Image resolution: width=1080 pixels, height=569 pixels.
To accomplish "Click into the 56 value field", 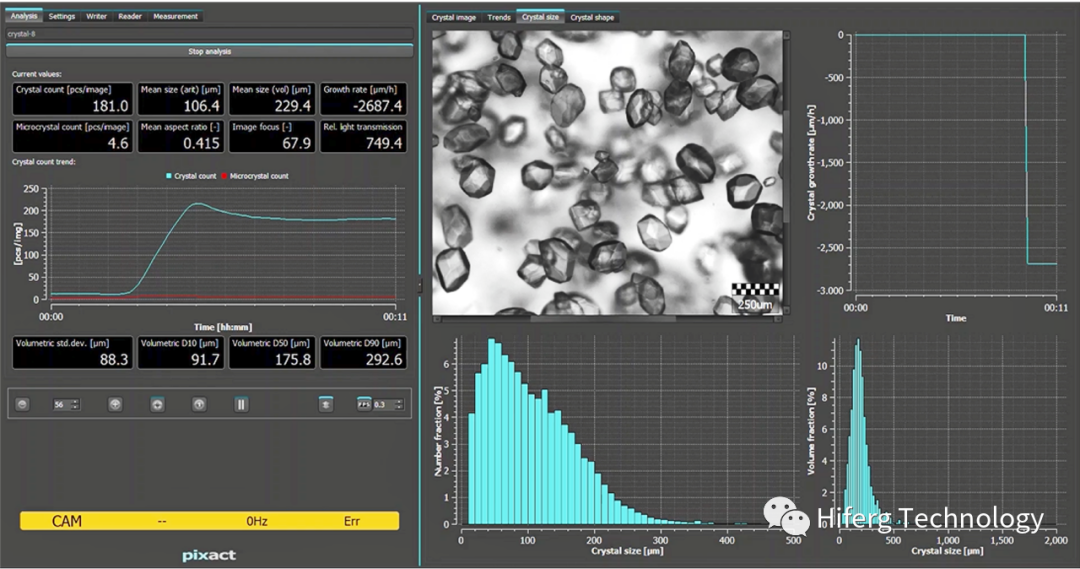I will tap(62, 404).
